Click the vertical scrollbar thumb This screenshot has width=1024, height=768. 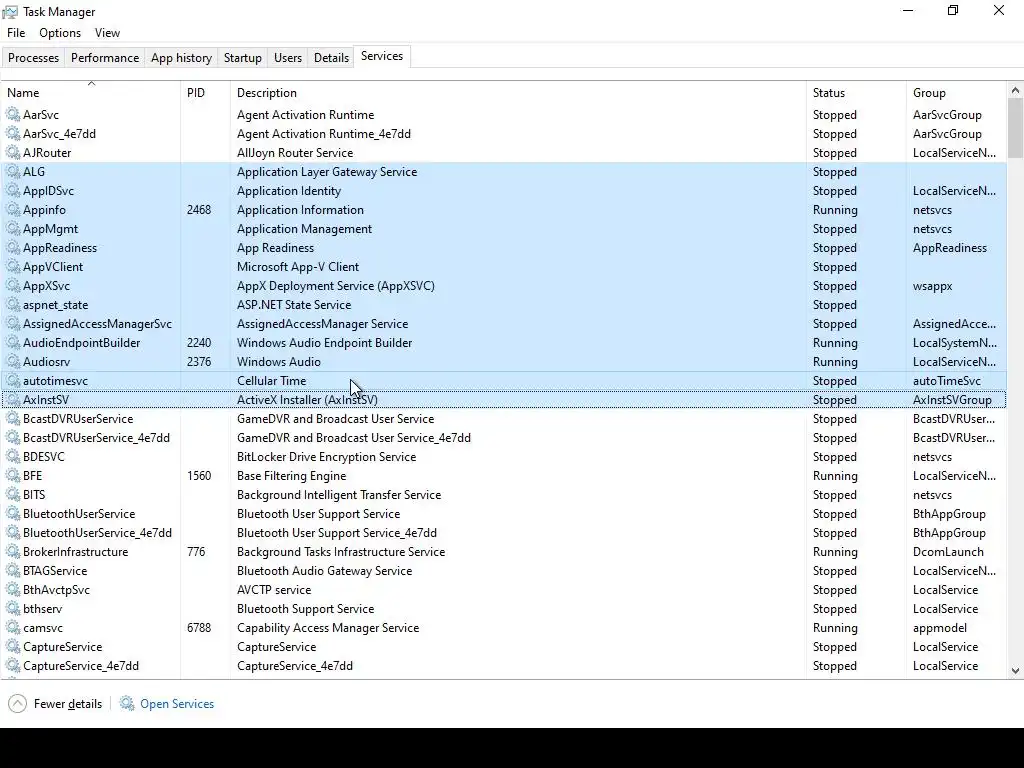click(x=1015, y=128)
